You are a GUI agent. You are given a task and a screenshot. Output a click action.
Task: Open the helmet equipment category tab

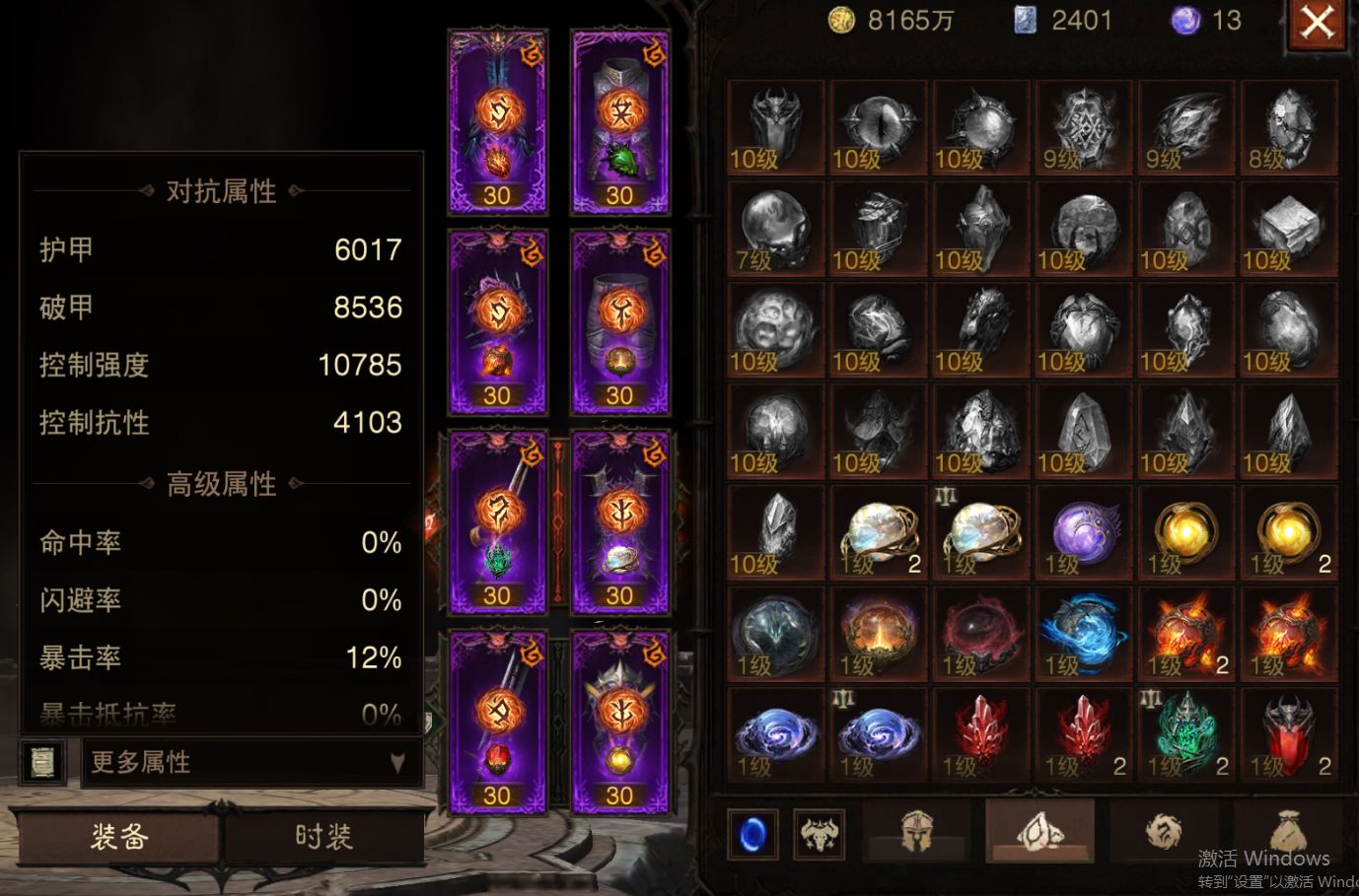point(916,832)
